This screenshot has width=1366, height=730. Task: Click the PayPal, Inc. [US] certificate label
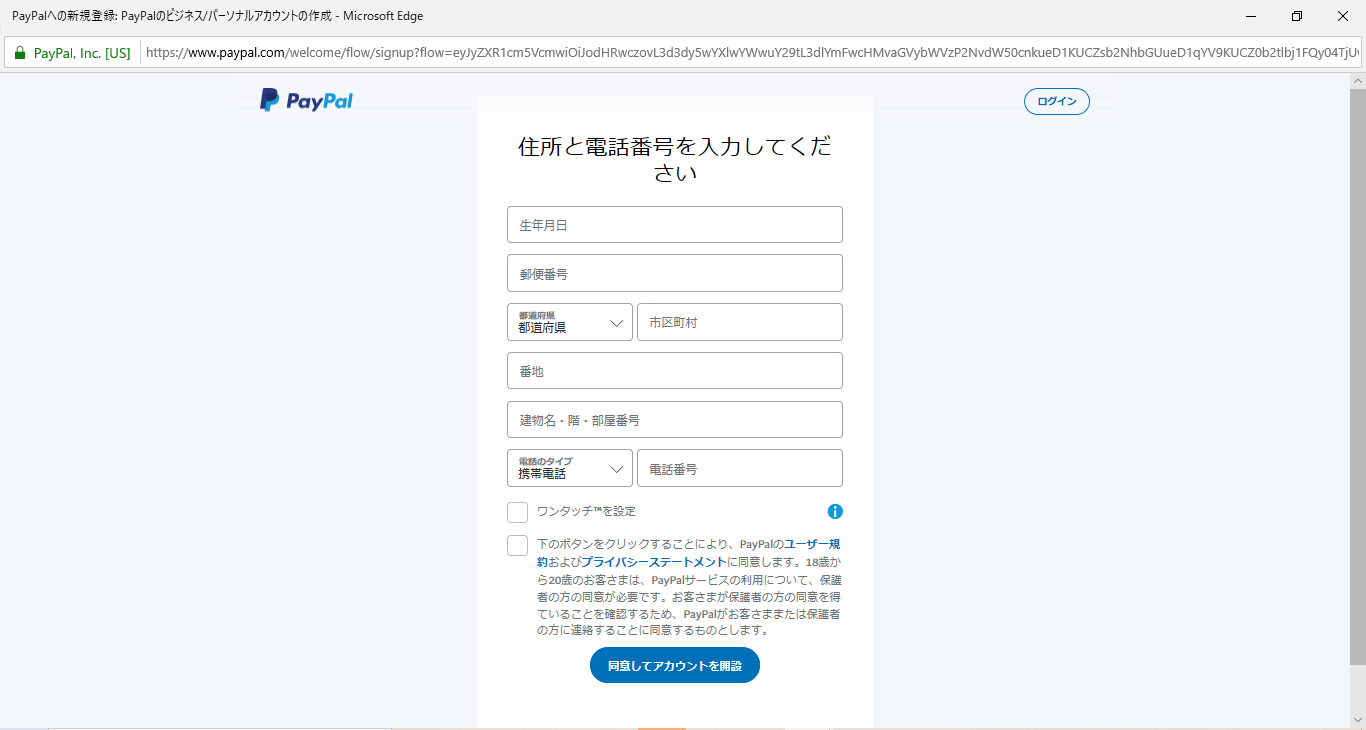pyautogui.click(x=82, y=53)
